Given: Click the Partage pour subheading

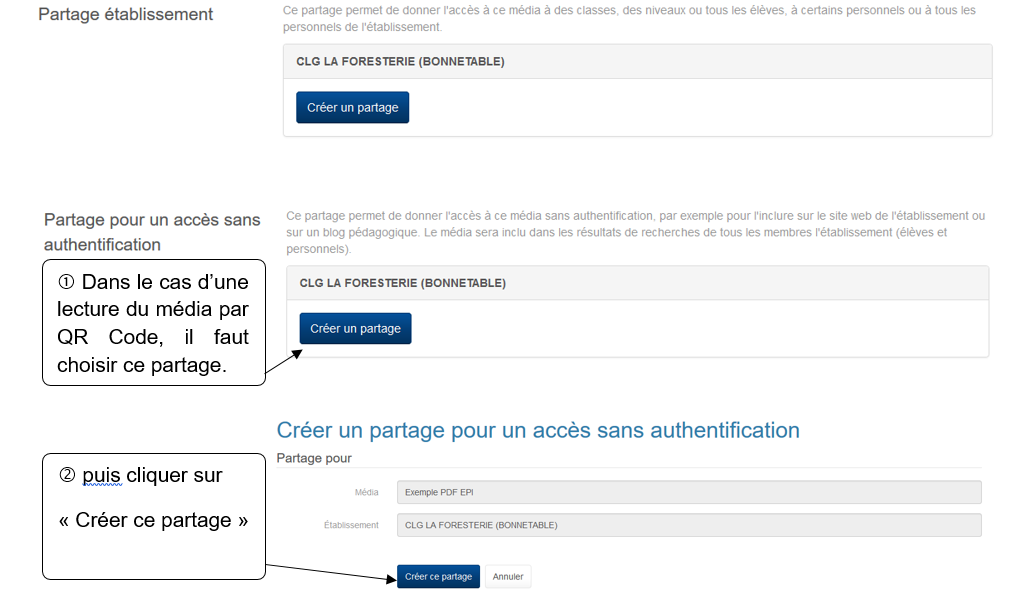Looking at the screenshot, I should point(314,458).
